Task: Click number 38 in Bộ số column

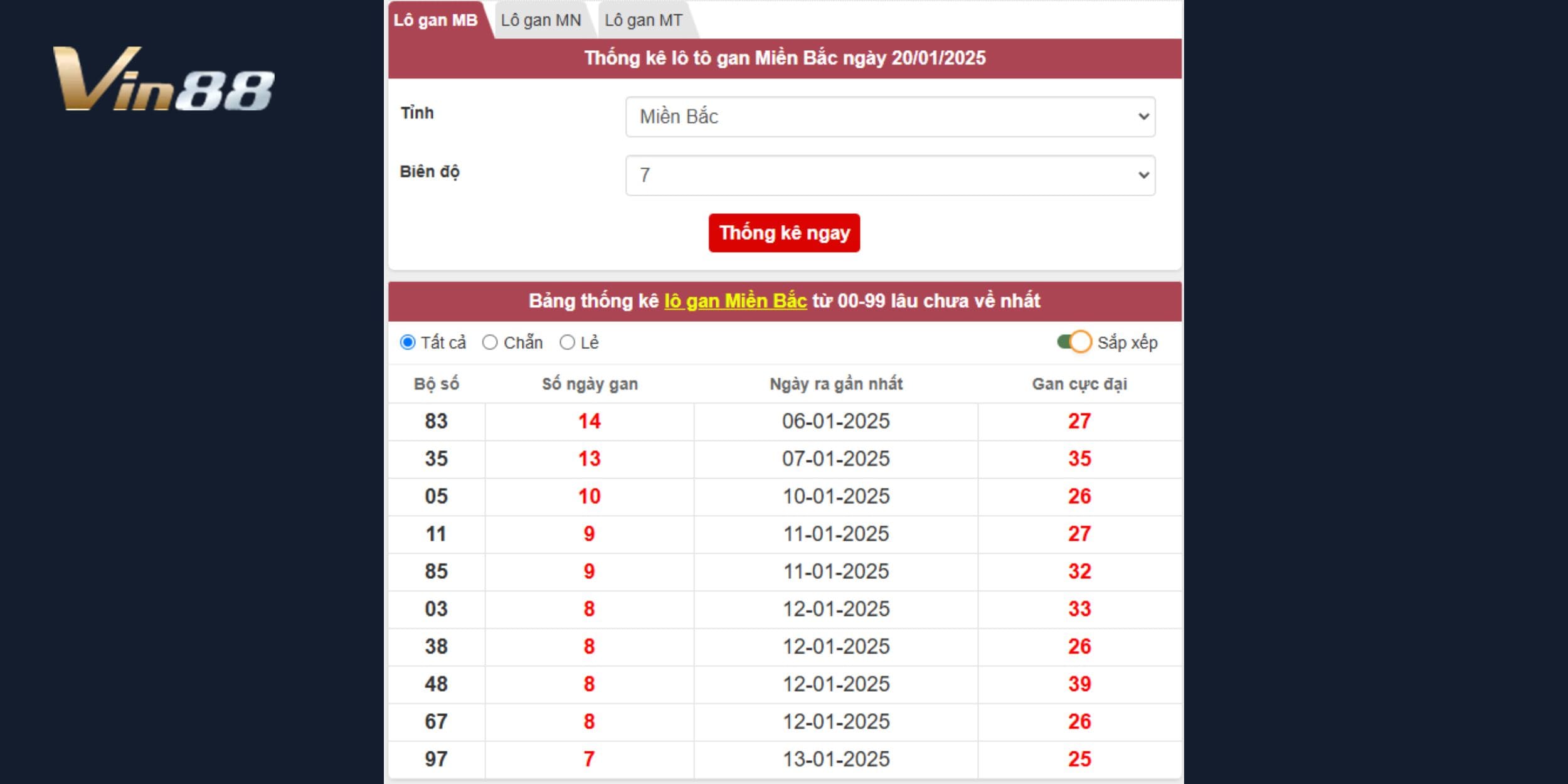Action: click(x=437, y=647)
